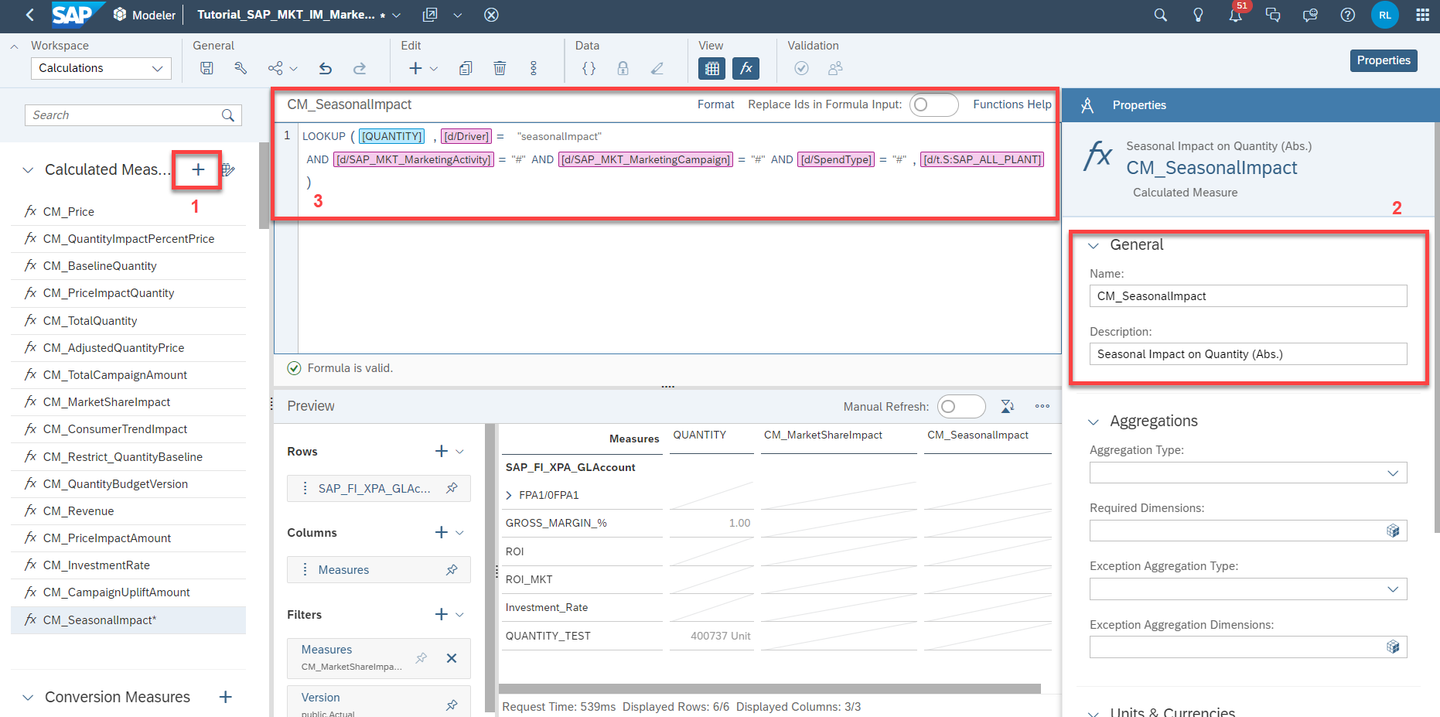Collapse the Conversion Measures section
Screen dimensions: 1440x717
28,697
